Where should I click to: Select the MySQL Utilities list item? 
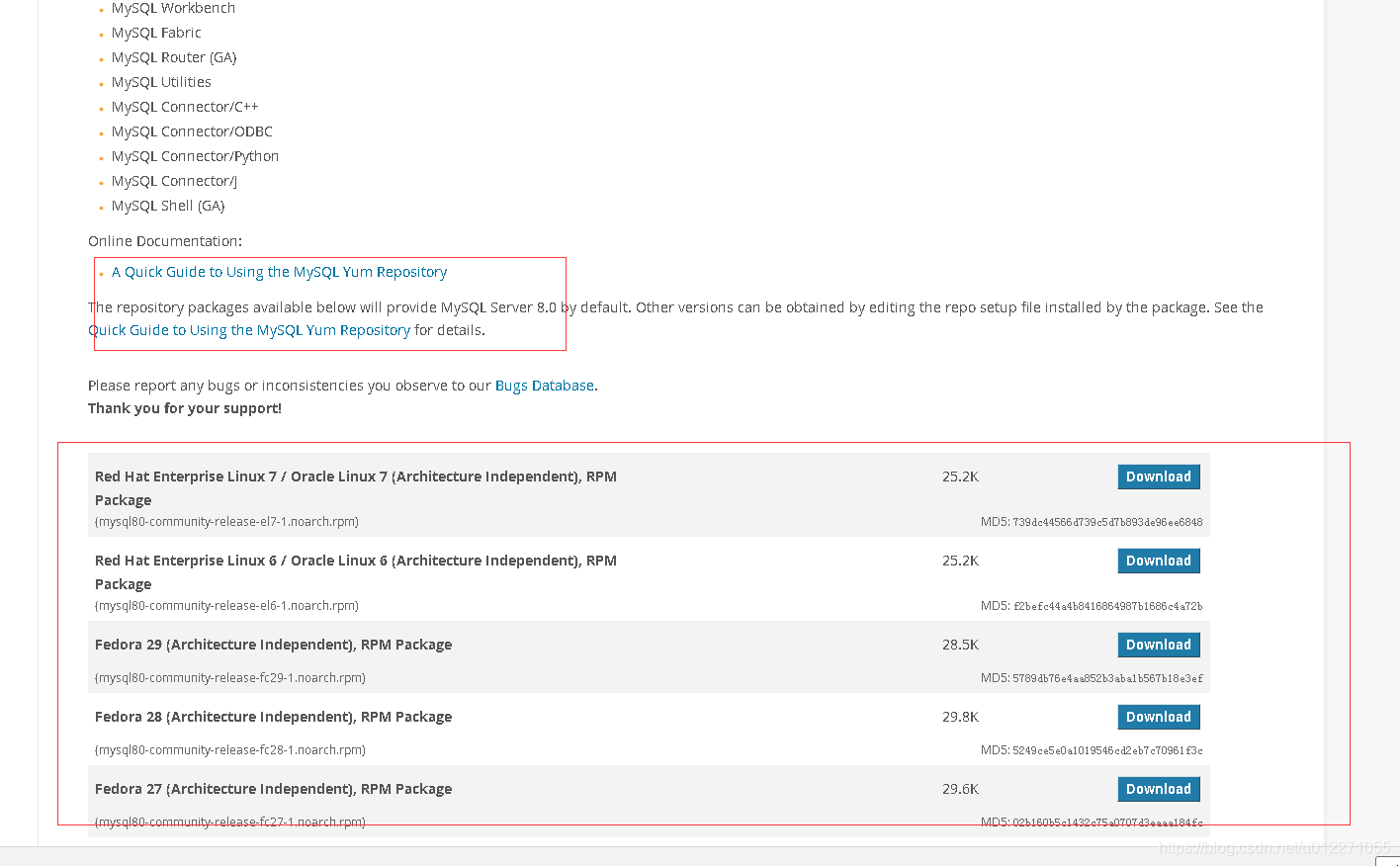pos(161,82)
